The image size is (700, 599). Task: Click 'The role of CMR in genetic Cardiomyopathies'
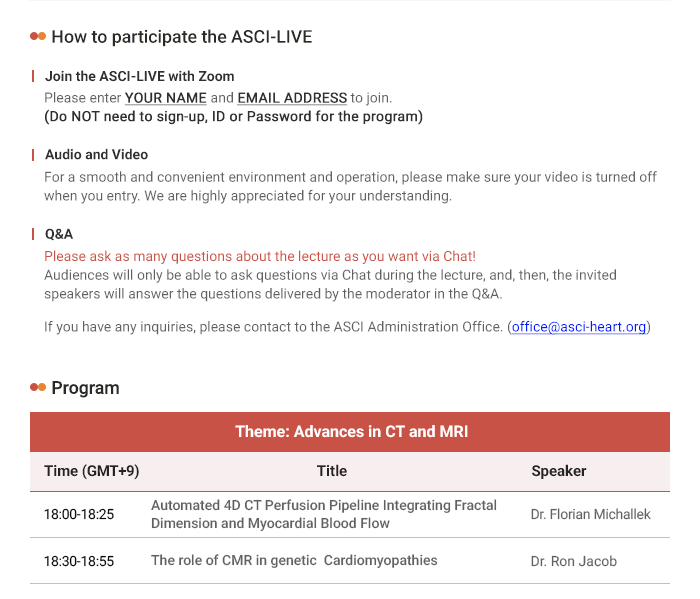[294, 561]
